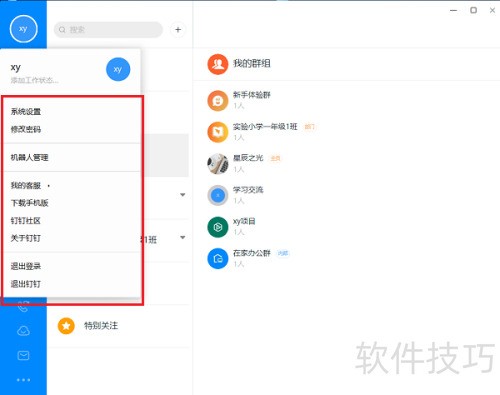Click the orange tag next to 实验小学一年级1班

(310, 127)
